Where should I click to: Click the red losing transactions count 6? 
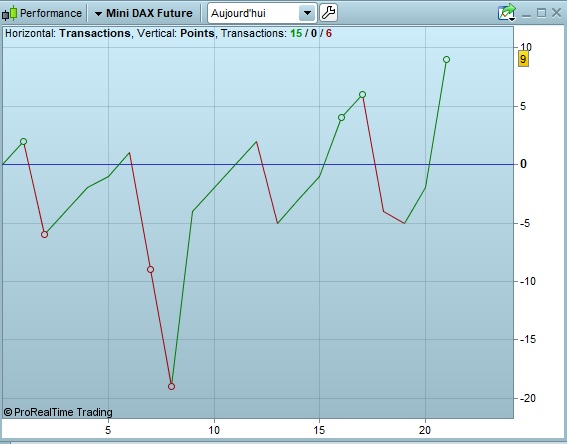[x=328, y=33]
